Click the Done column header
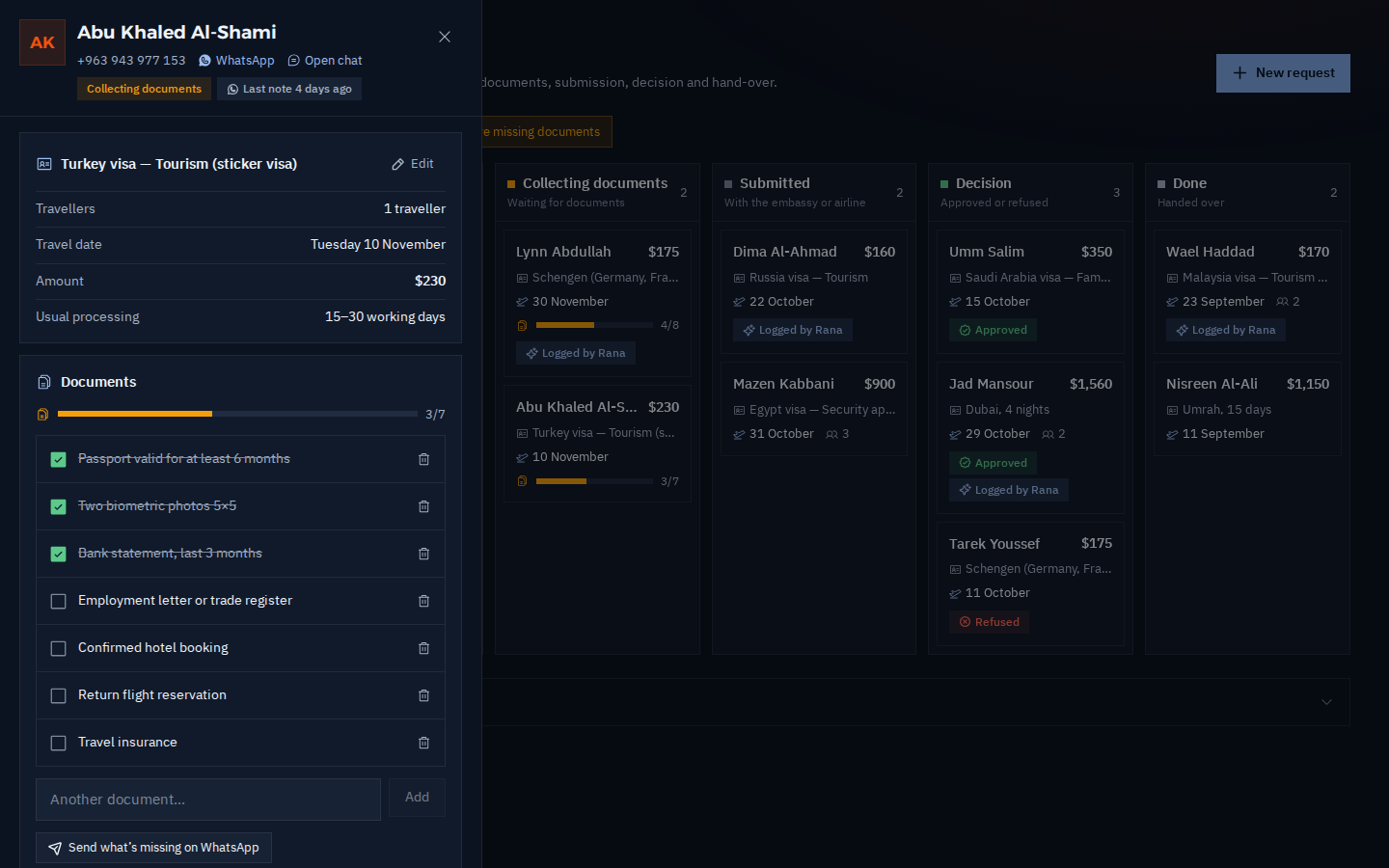Image resolution: width=1389 pixels, height=868 pixels. tap(1247, 192)
